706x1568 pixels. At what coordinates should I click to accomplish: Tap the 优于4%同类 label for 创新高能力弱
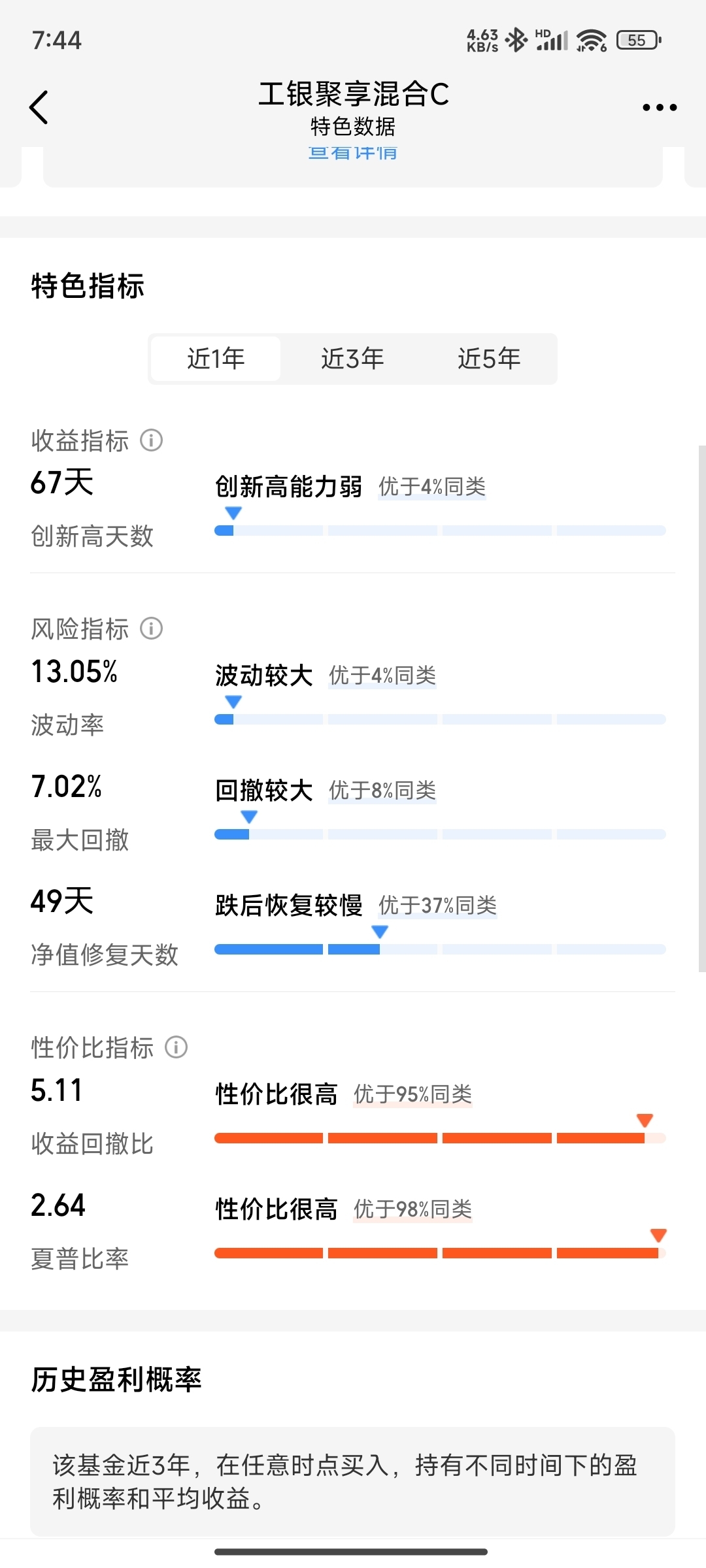[432, 487]
